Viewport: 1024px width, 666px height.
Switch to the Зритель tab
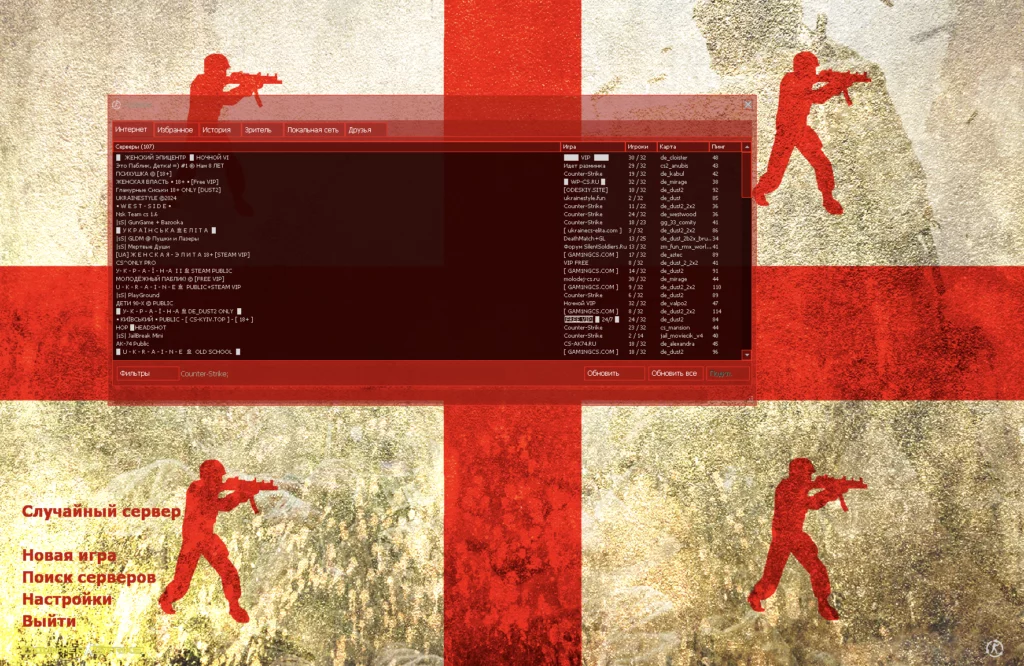coord(258,130)
